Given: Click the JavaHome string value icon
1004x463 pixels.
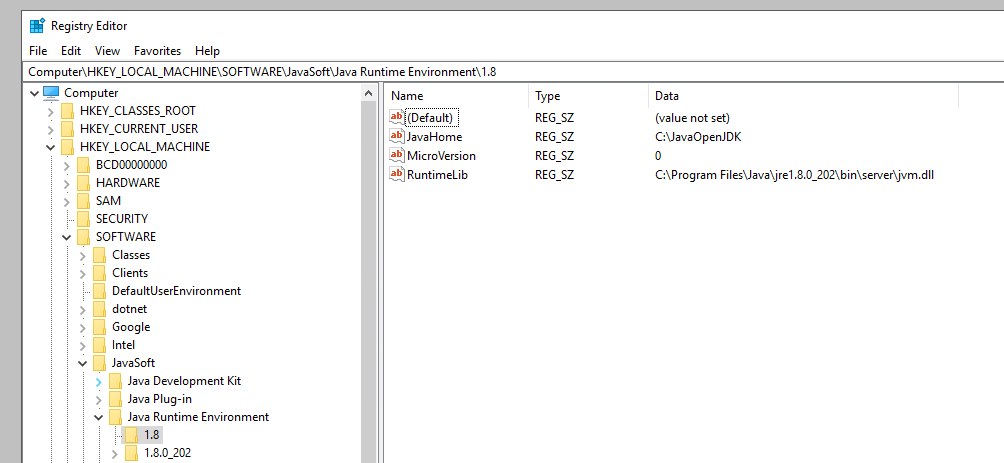Looking at the screenshot, I should (397, 137).
